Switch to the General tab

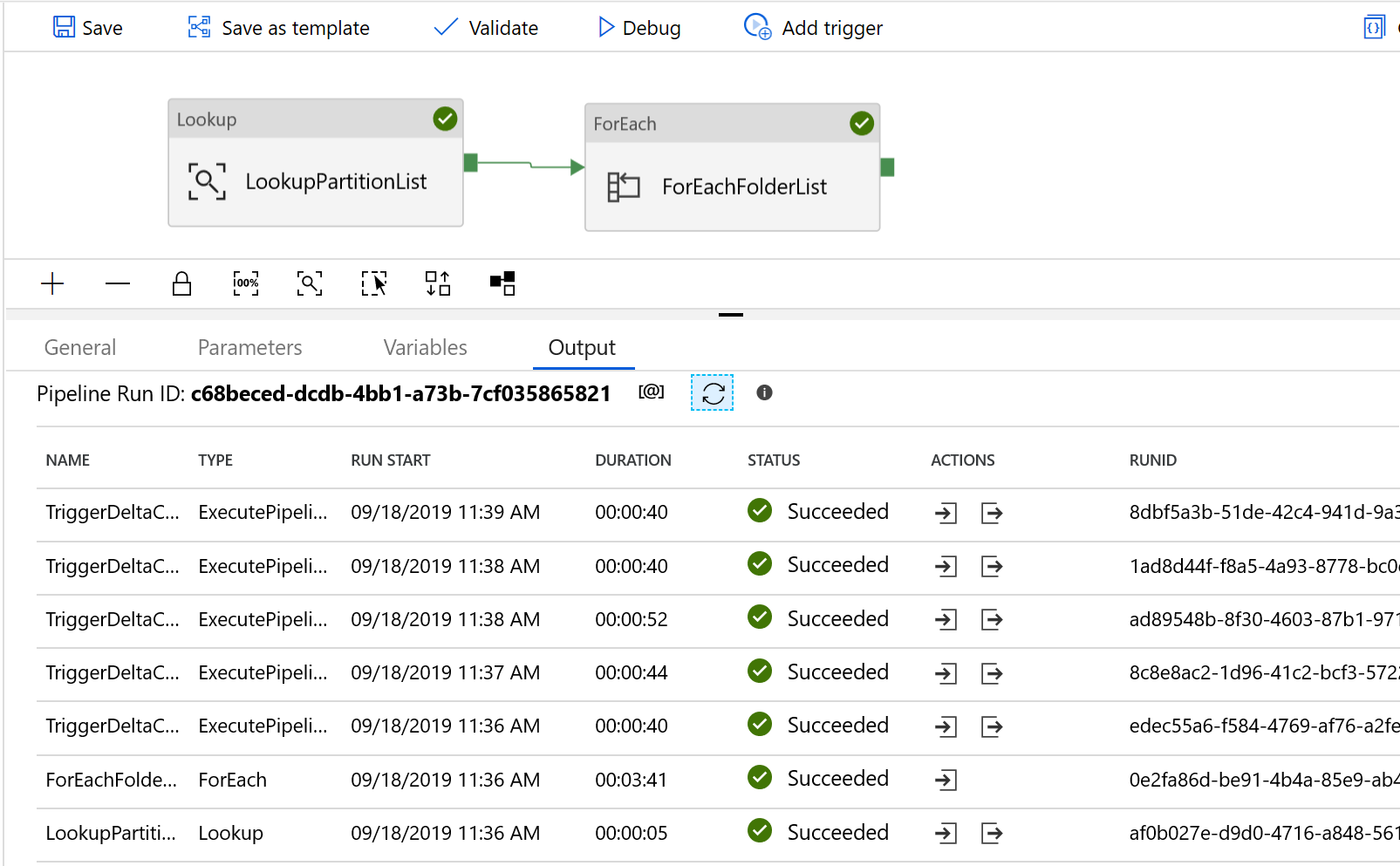pos(80,348)
